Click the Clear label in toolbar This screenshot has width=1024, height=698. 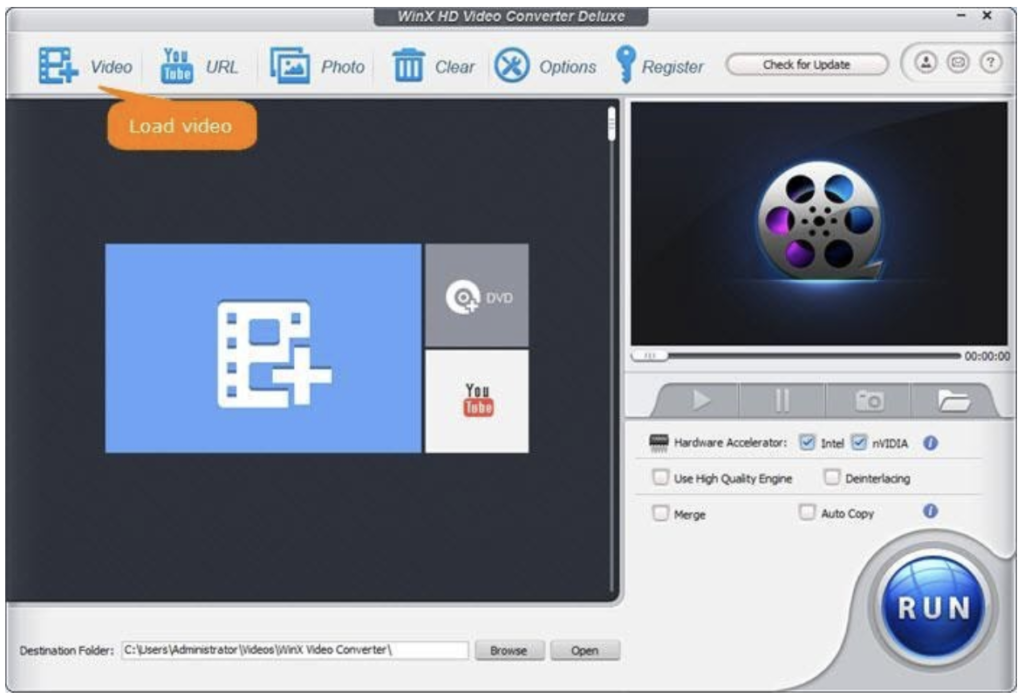coord(455,67)
